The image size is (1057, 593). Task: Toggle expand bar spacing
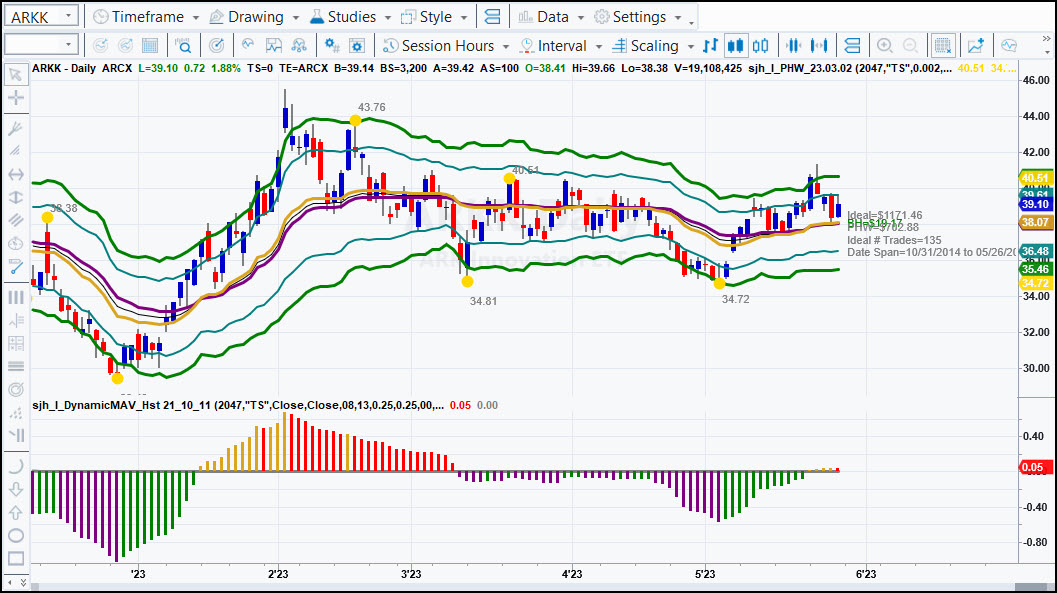[819, 46]
